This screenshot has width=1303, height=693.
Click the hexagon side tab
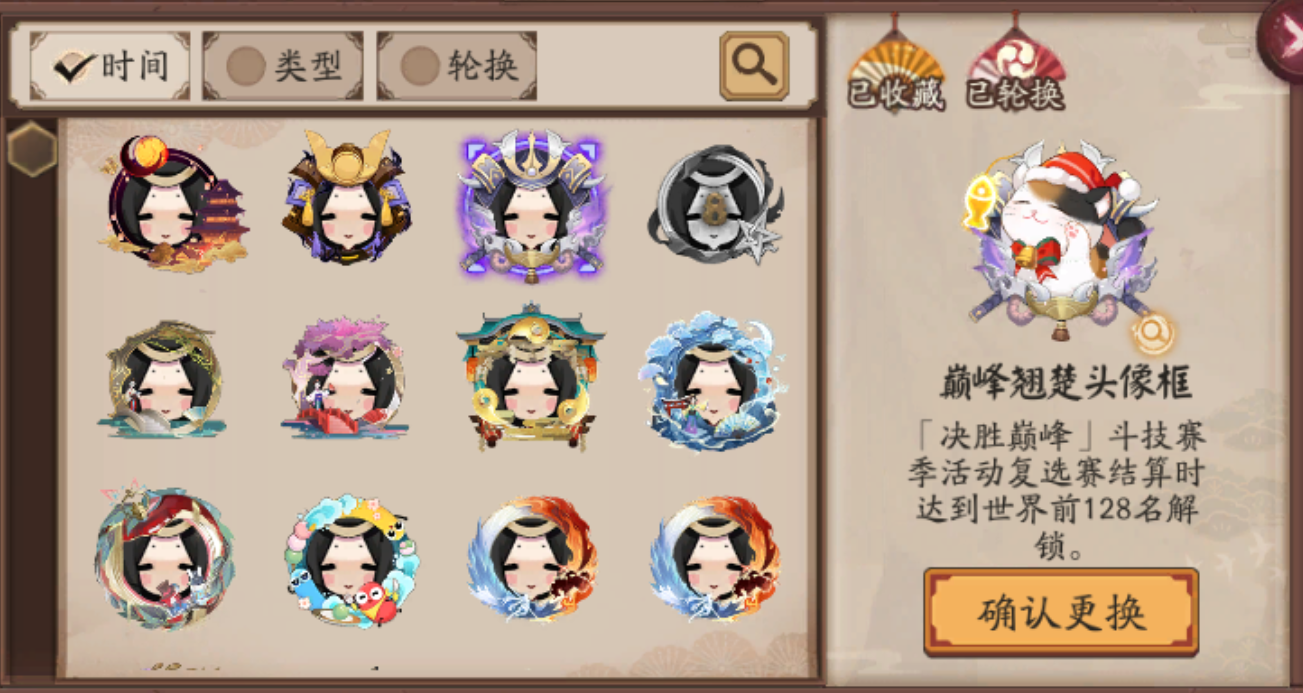(x=32, y=149)
